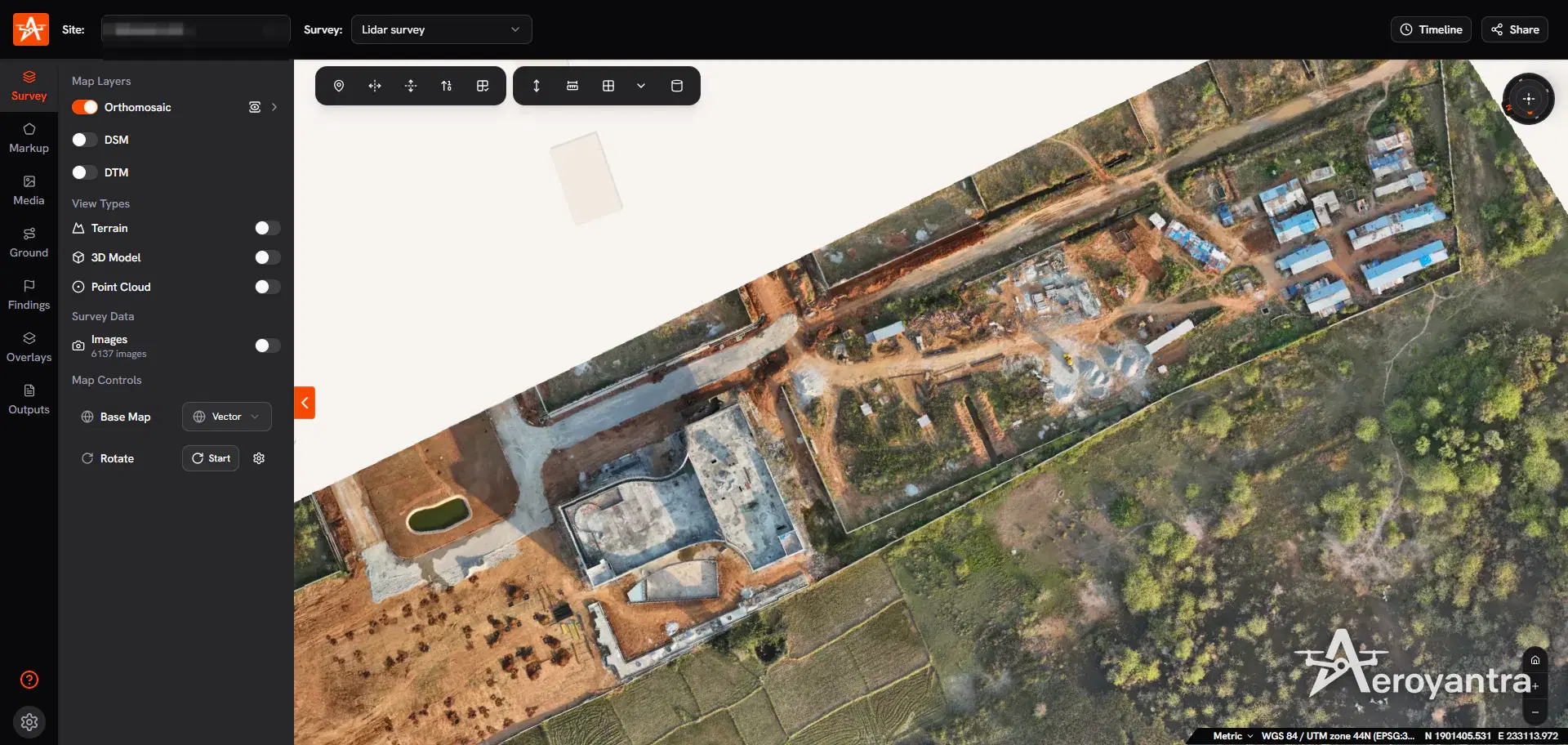This screenshot has width=1568, height=745.
Task: Open the Survey dropdown showing Lidar survey
Action: click(x=441, y=29)
